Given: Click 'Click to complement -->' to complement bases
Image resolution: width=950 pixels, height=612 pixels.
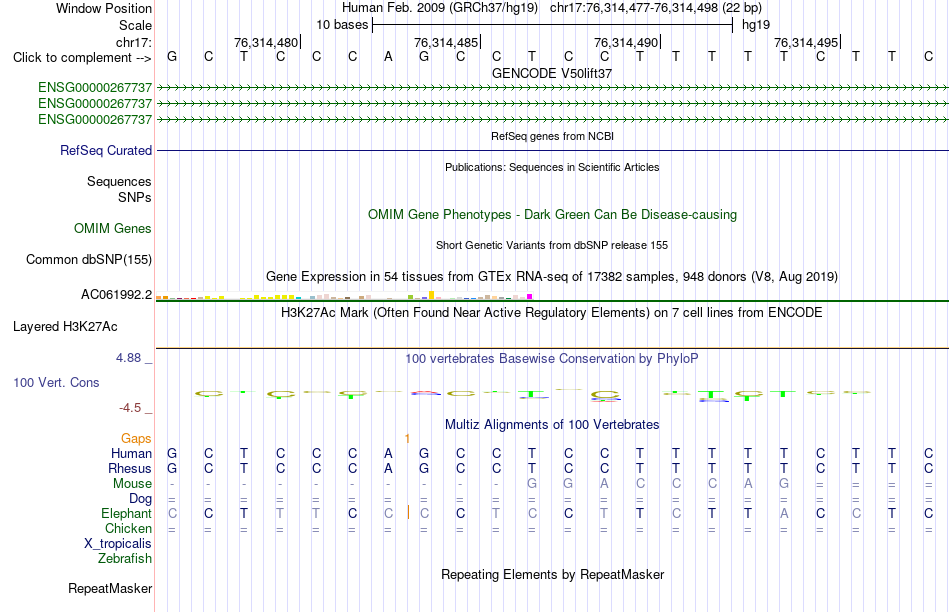Looking at the screenshot, I should (82, 58).
